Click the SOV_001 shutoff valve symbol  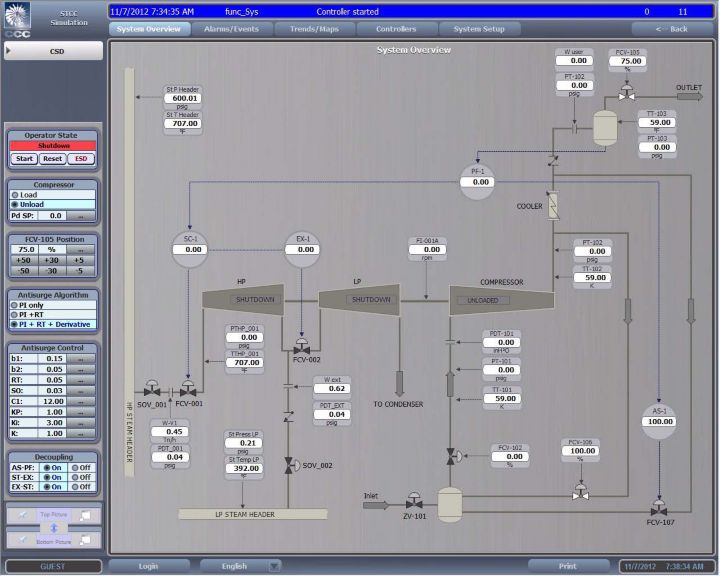(152, 389)
